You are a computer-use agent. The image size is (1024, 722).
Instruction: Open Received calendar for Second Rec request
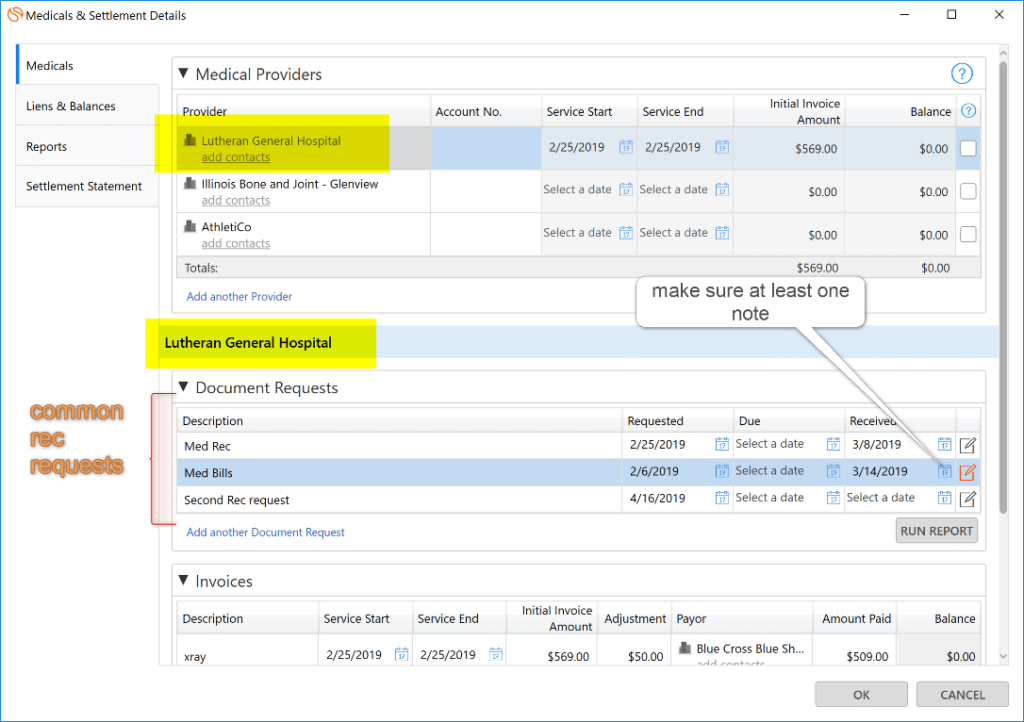(944, 497)
